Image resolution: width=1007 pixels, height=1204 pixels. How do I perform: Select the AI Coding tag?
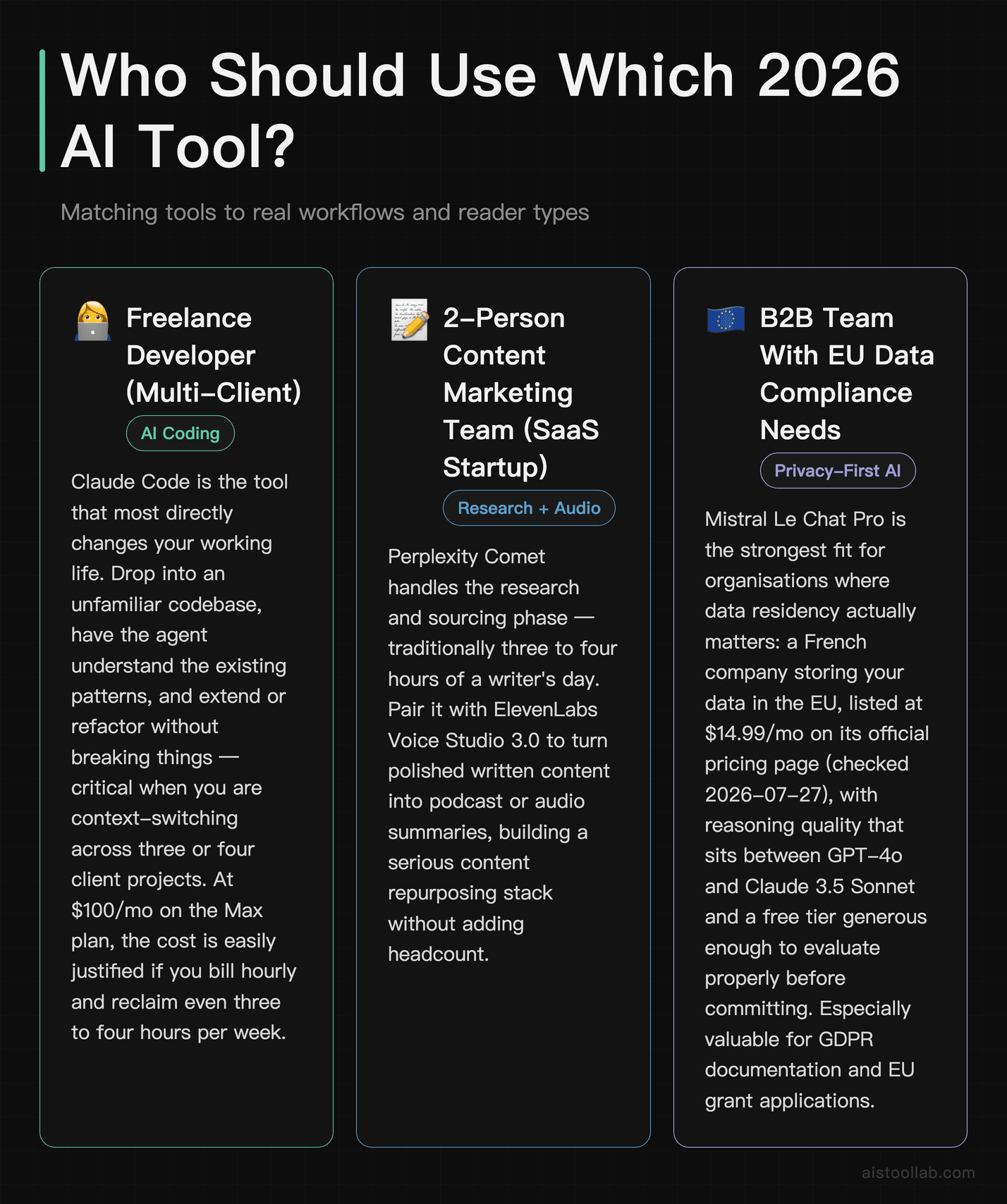[181, 434]
